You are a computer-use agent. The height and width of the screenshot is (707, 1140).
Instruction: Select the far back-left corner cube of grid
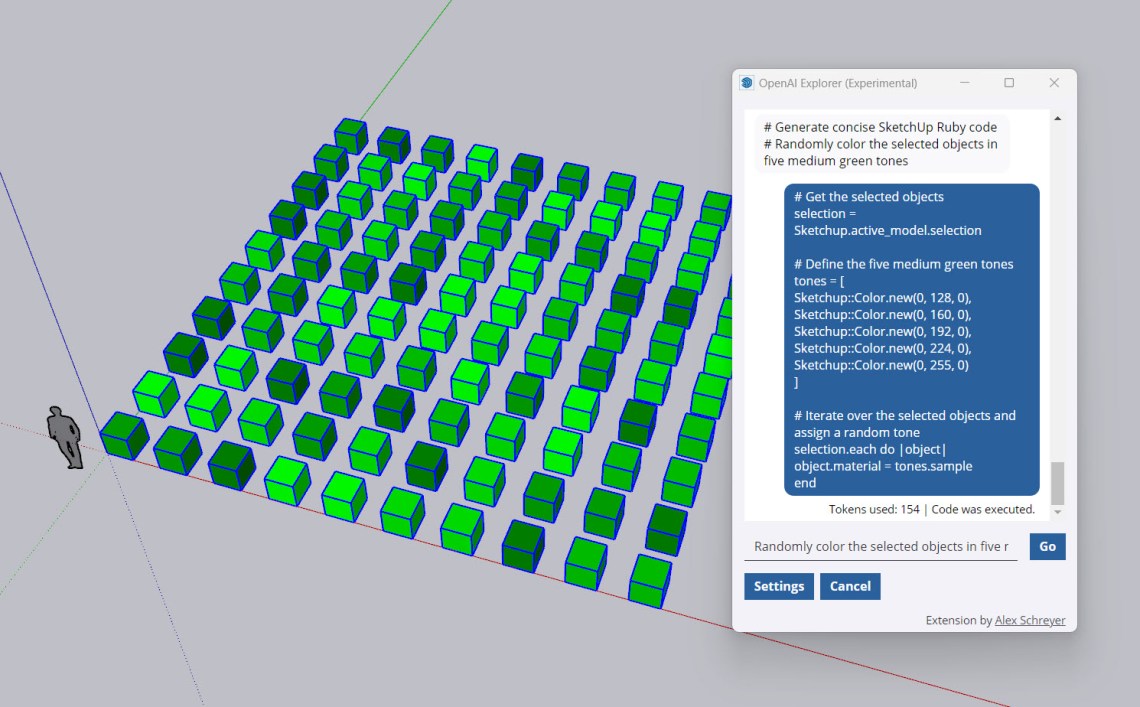(x=351, y=135)
